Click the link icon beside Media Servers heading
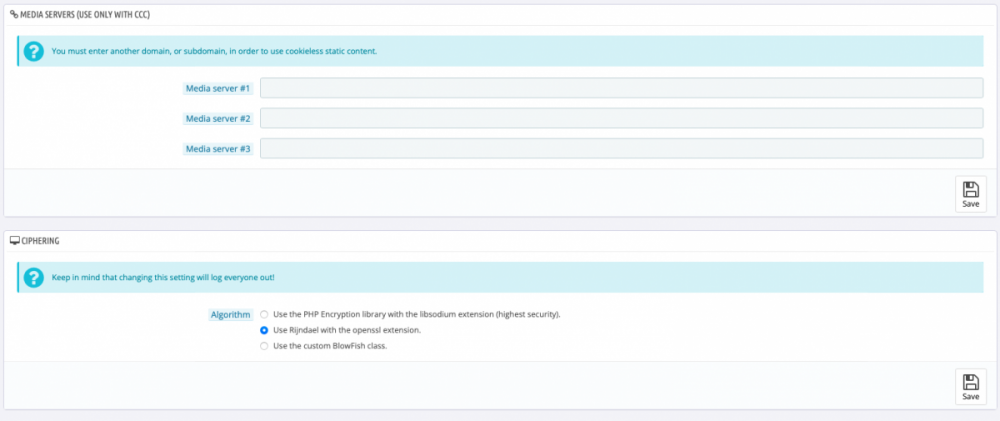 (x=14, y=13)
